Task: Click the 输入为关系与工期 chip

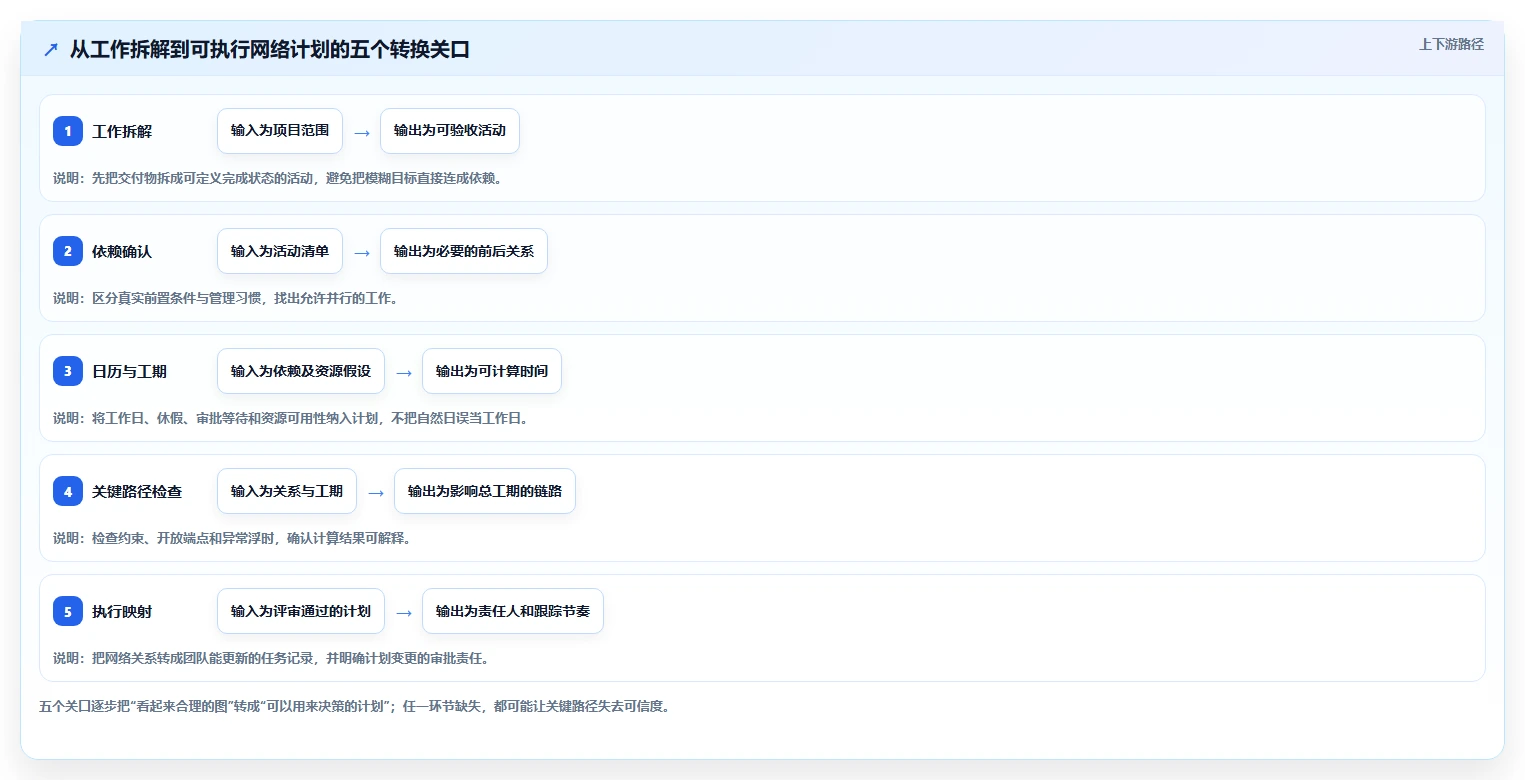Action: (x=287, y=491)
